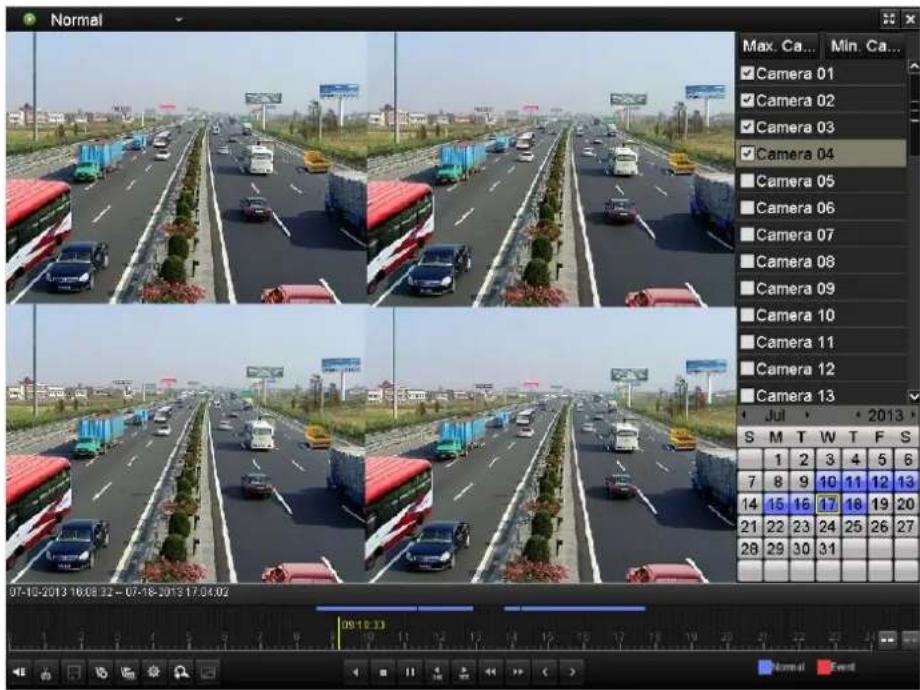Pause the current playback
Screen dimensions: 920x690
(x=410, y=672)
